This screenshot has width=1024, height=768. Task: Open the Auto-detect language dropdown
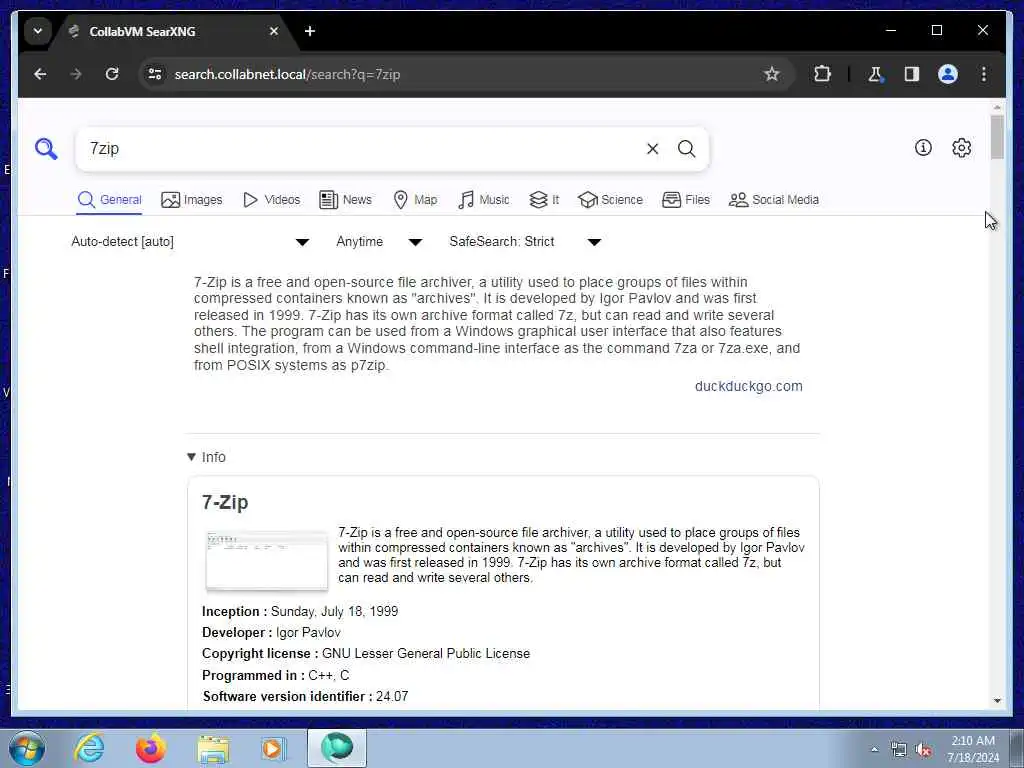(190, 242)
